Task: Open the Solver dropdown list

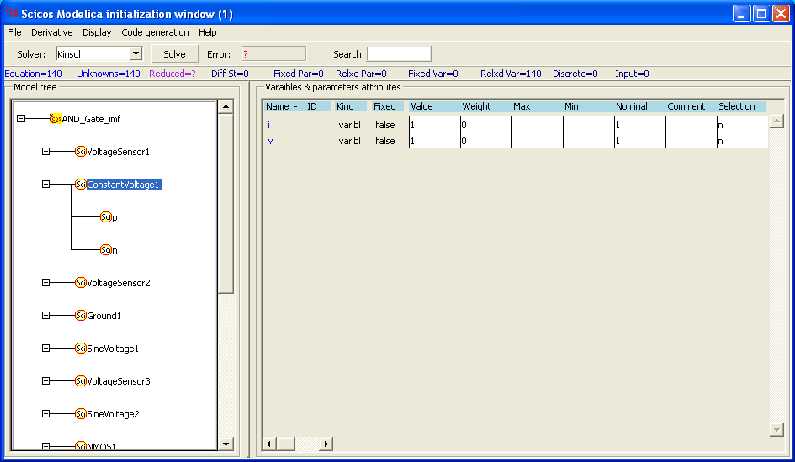Action: [x=135, y=54]
